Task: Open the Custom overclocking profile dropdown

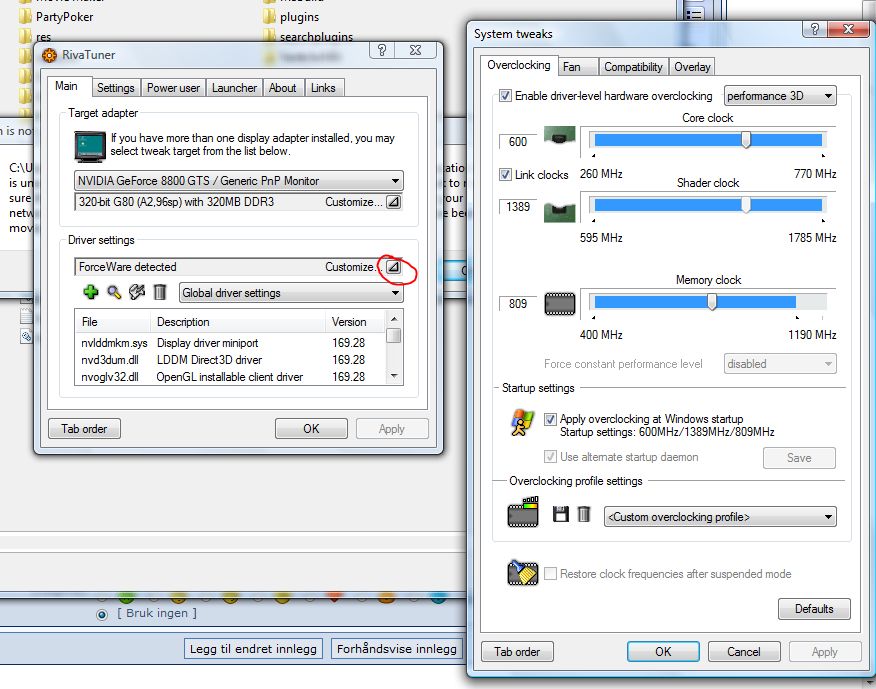Action: pos(720,517)
